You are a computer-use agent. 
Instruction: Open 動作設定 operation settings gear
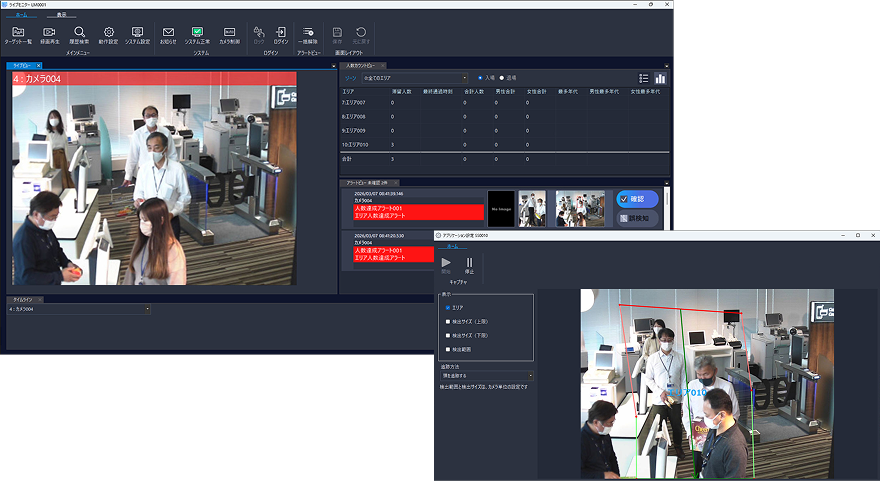[108, 35]
